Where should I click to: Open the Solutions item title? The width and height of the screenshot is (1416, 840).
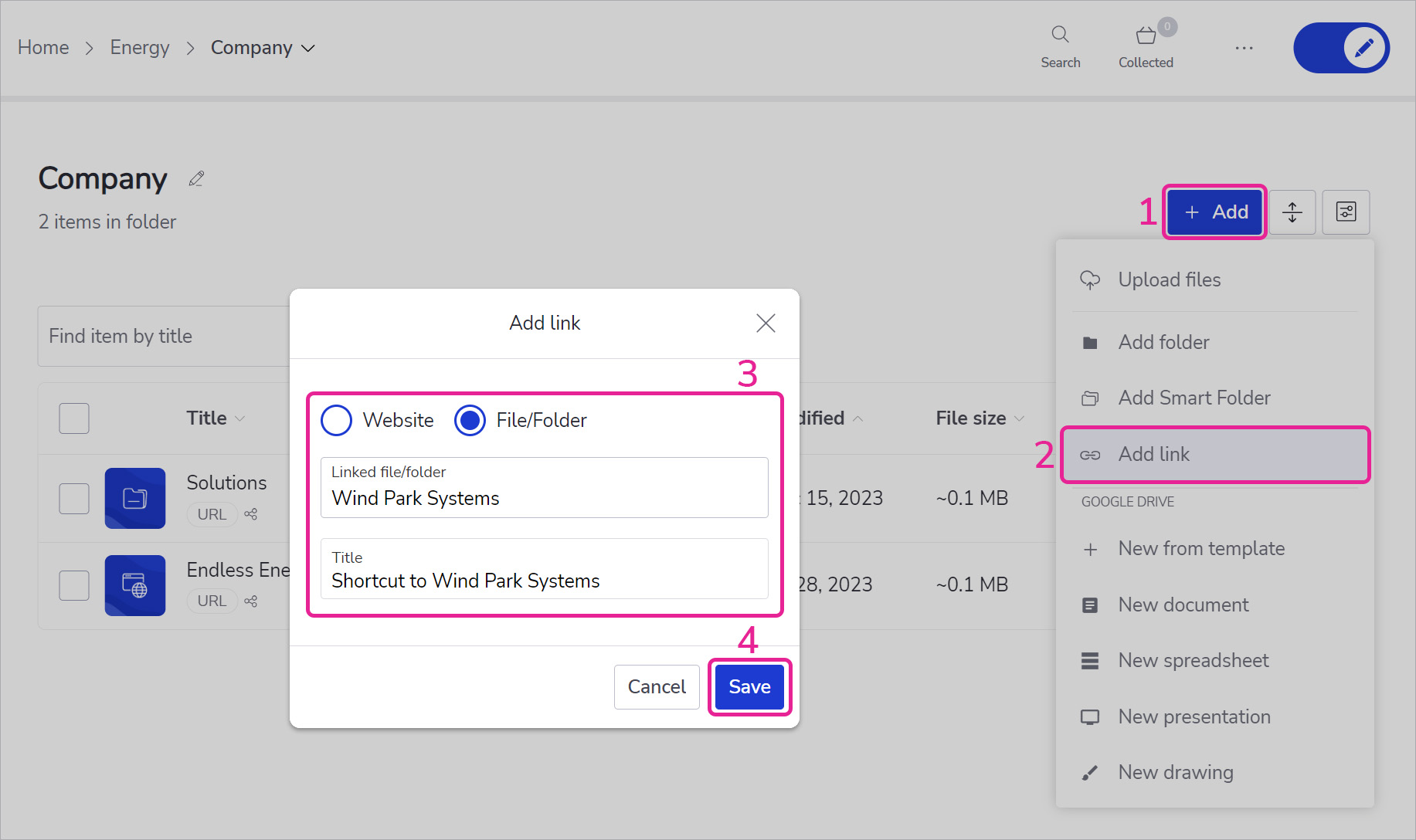point(226,483)
